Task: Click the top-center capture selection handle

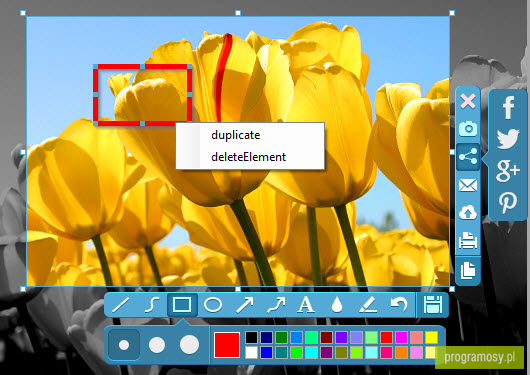Action: (238, 13)
